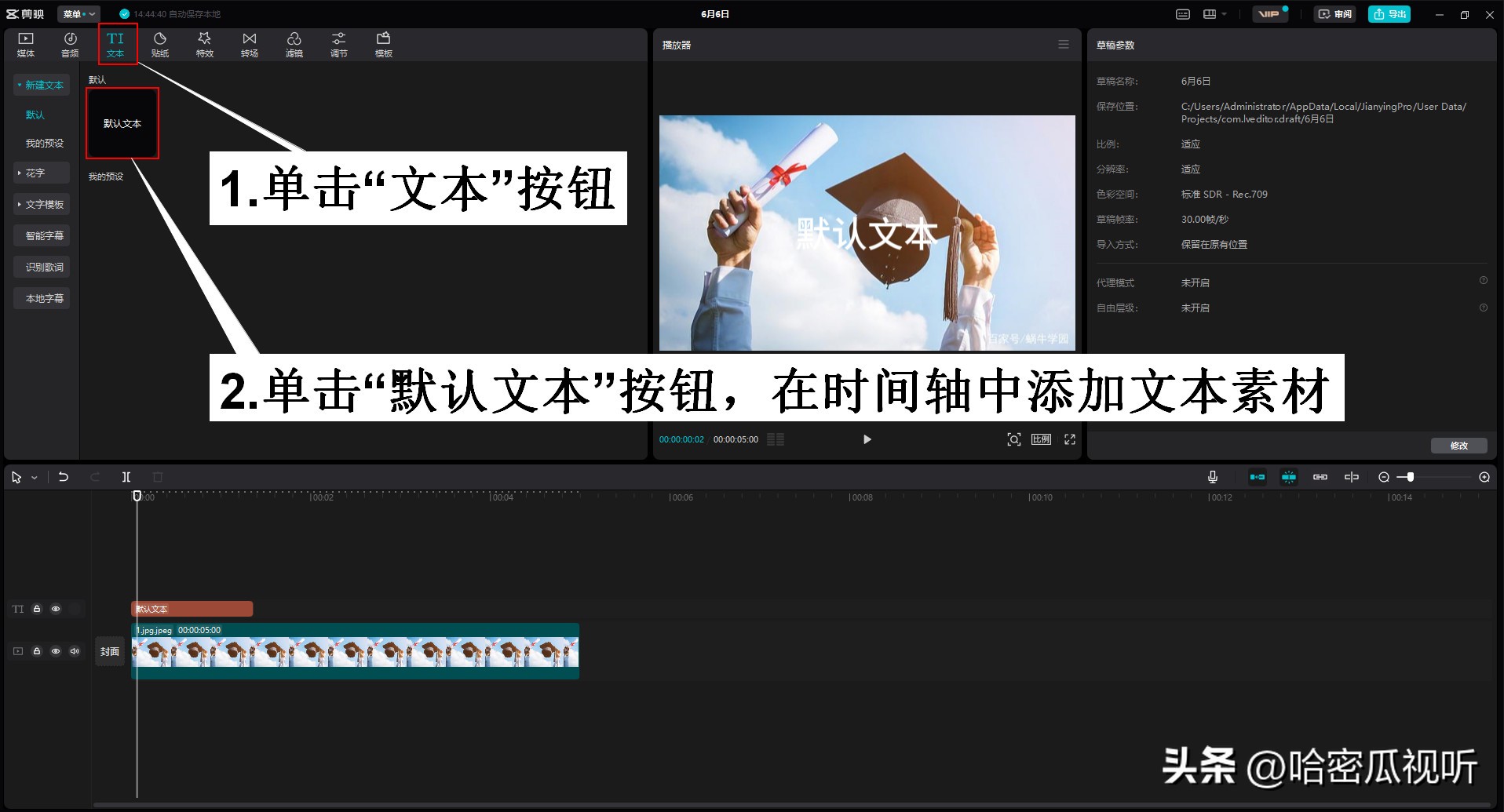This screenshot has width=1504, height=812.
Task: Open the 媒体 (Media) panel
Action: 25,43
